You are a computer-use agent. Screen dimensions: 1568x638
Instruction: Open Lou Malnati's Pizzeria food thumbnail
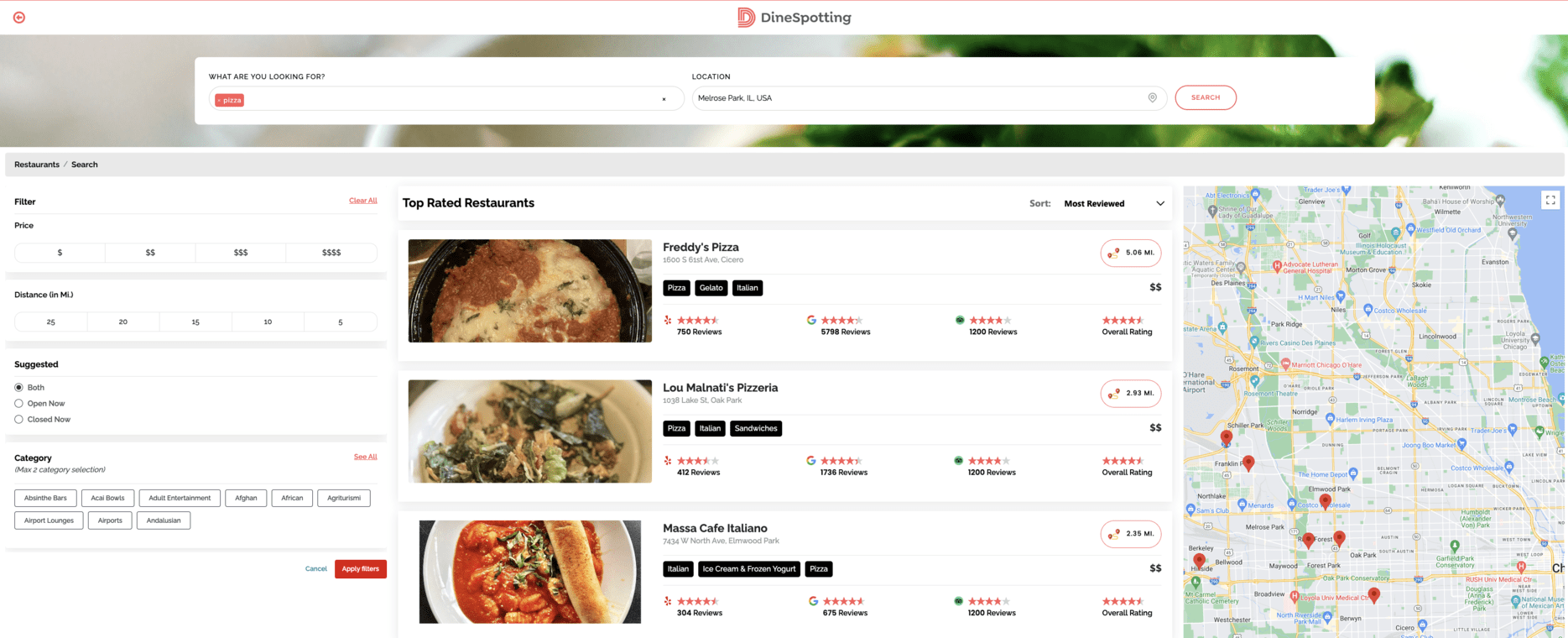click(x=530, y=431)
